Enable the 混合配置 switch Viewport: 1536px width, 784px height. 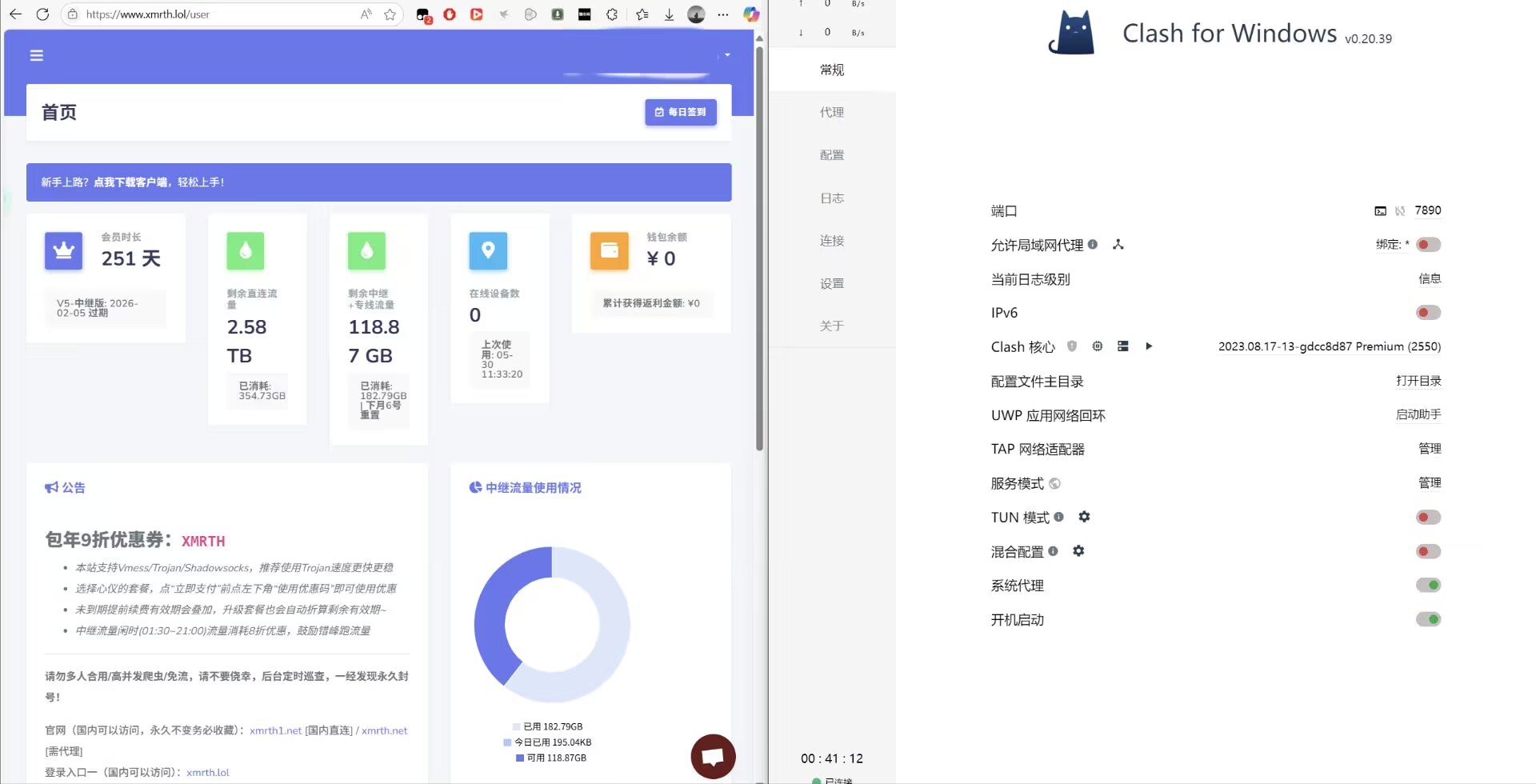(x=1428, y=551)
